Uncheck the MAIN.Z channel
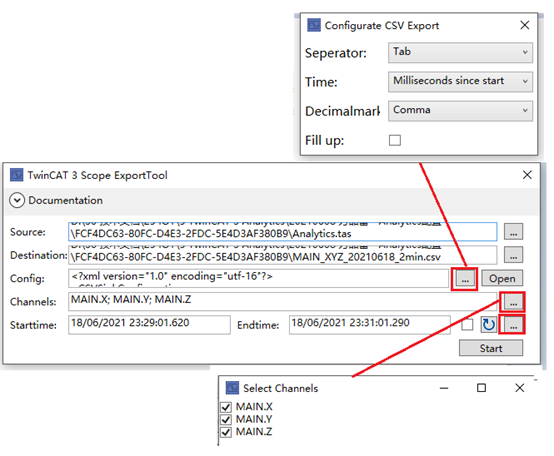554x456 pixels. click(x=226, y=432)
